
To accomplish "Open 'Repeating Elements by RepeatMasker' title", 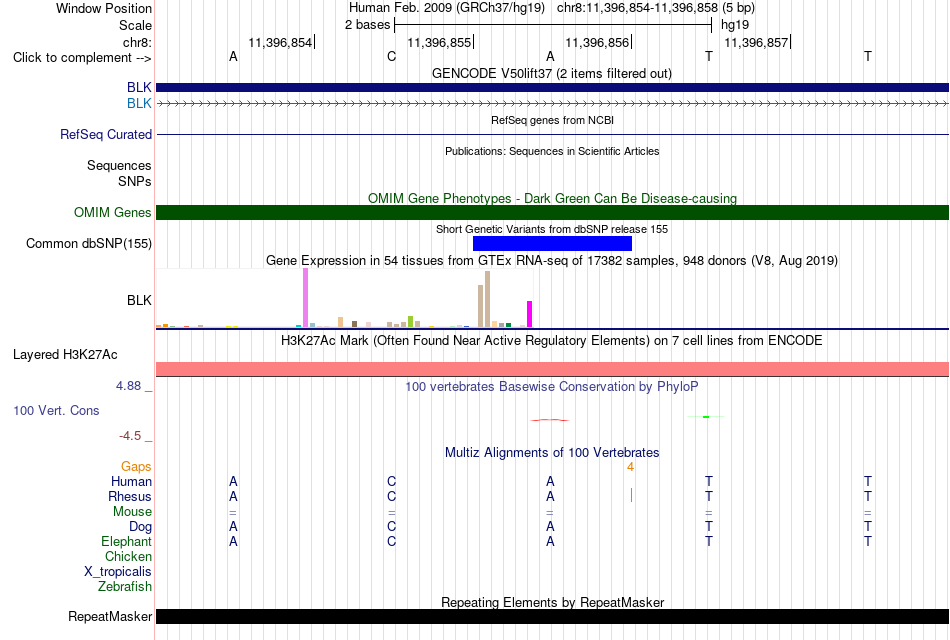I will tap(552, 602).
